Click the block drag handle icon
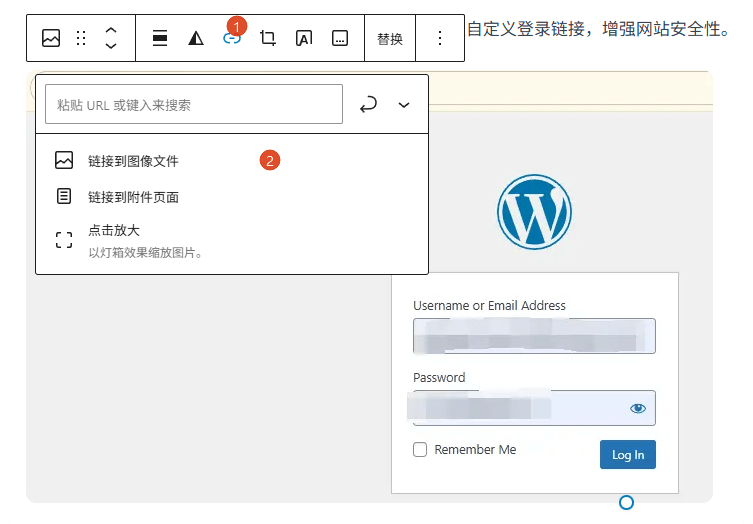 click(81, 39)
